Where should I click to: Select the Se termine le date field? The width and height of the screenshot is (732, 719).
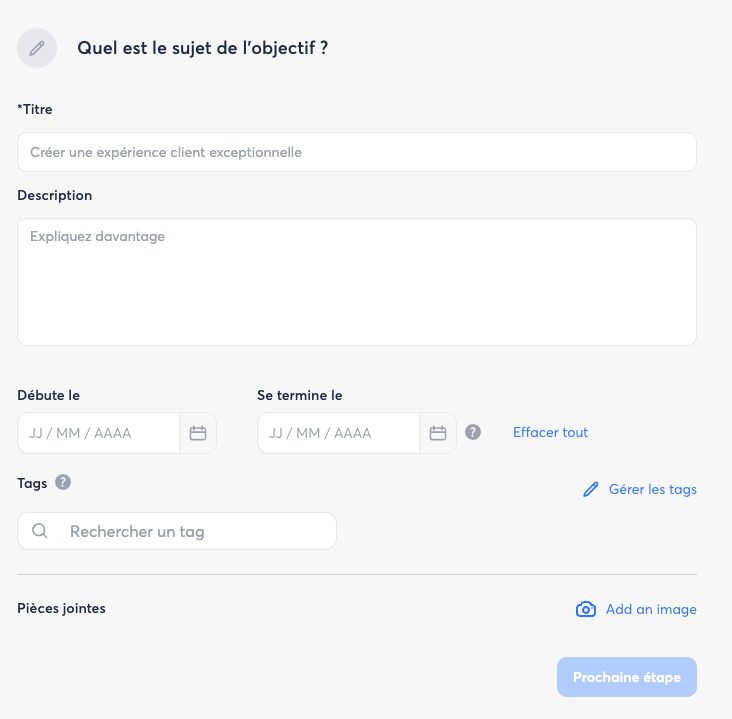tap(338, 433)
